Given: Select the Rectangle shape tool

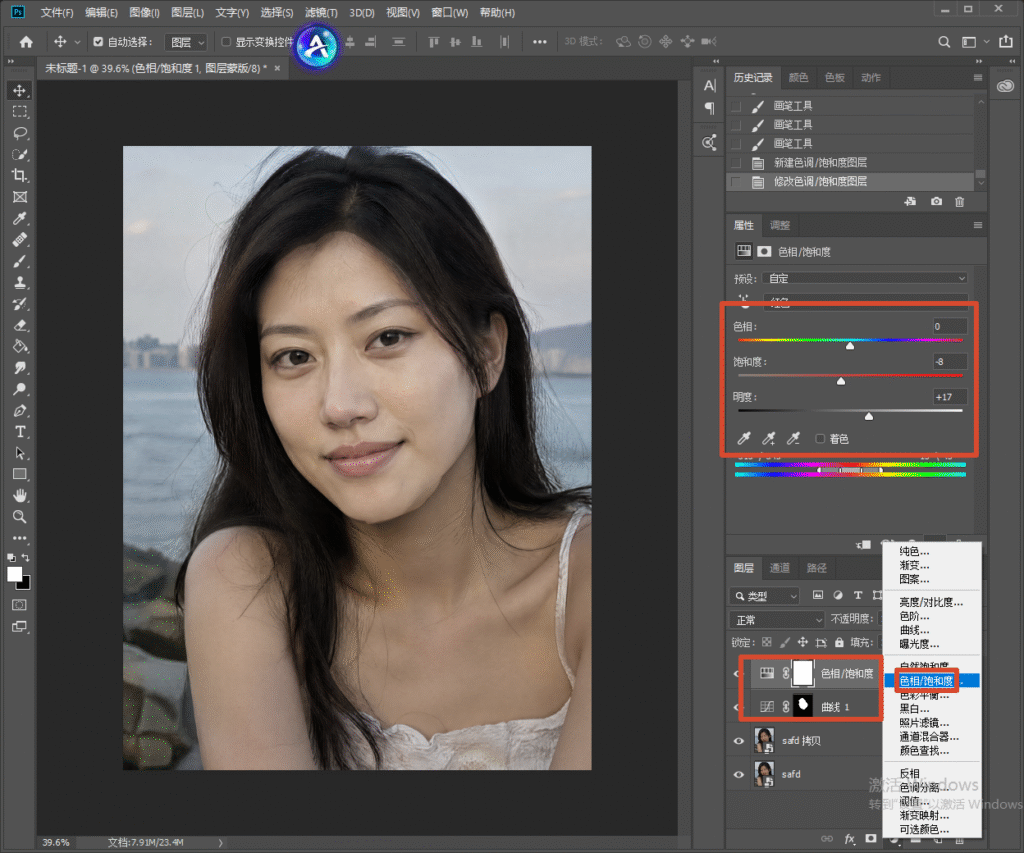Looking at the screenshot, I should pyautogui.click(x=20, y=474).
